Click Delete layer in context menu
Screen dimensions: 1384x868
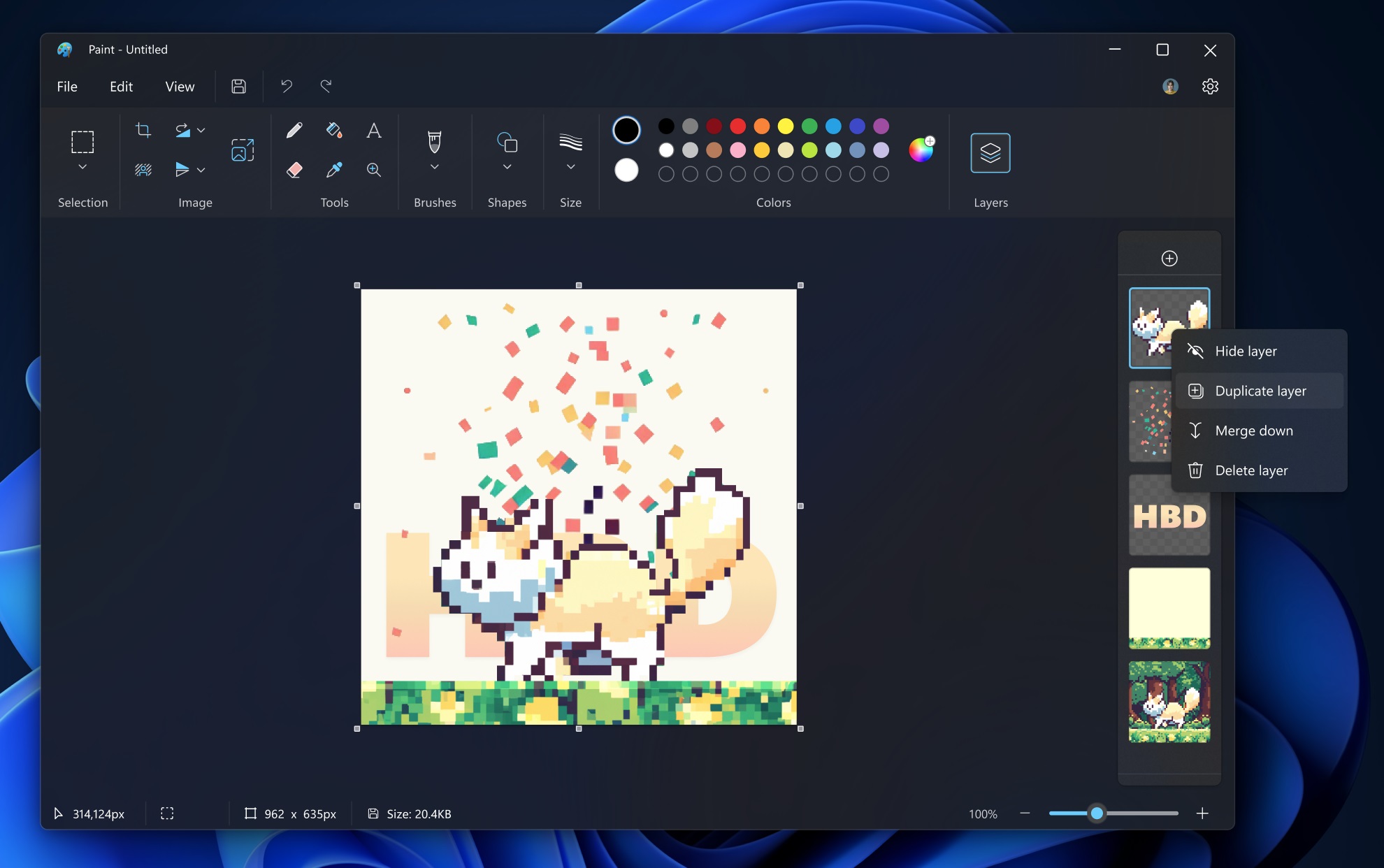[1251, 470]
